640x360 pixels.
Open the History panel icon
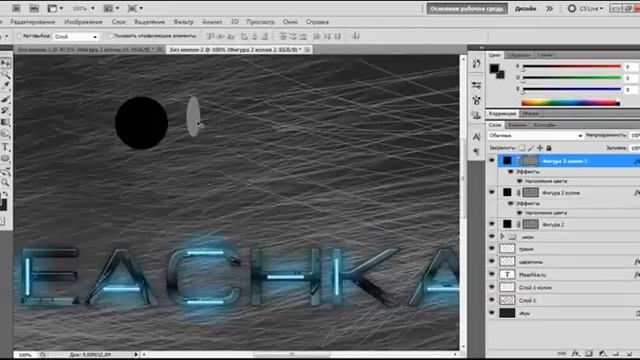click(x=476, y=64)
